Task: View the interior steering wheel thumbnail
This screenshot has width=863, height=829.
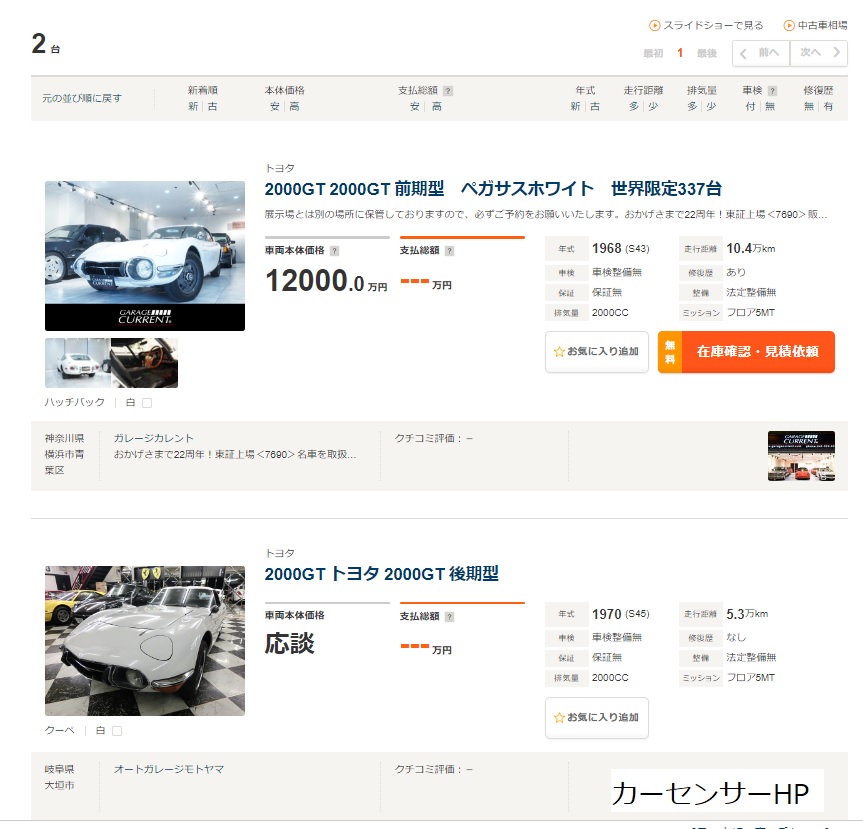Action: 144,363
